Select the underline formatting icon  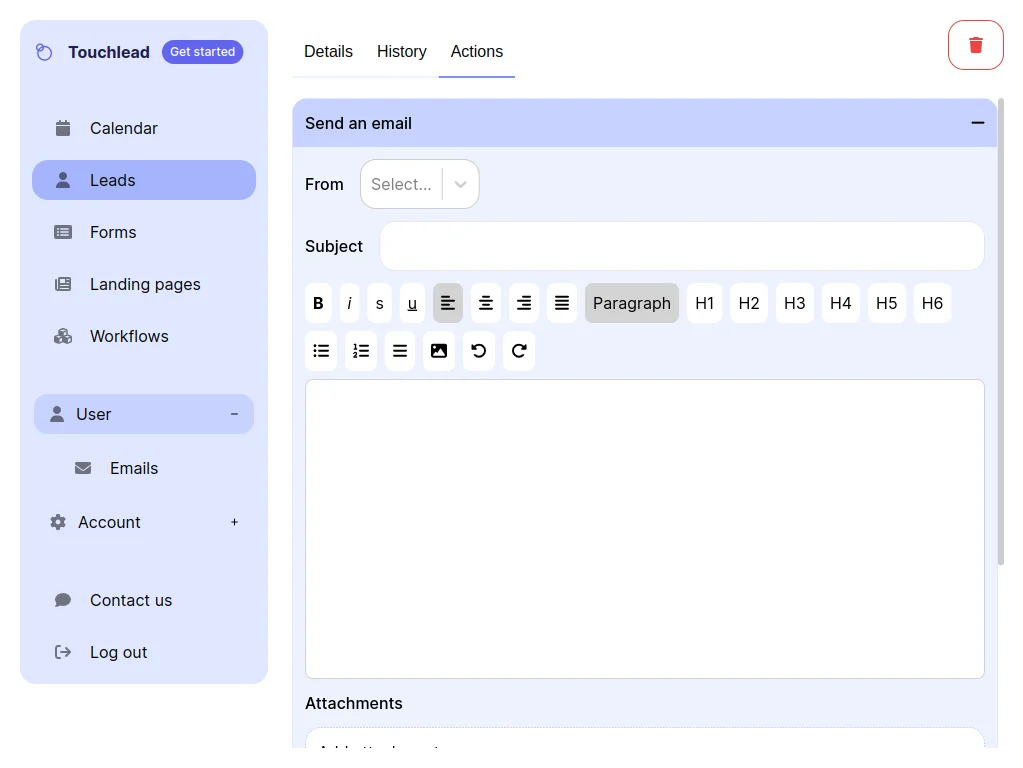click(412, 303)
